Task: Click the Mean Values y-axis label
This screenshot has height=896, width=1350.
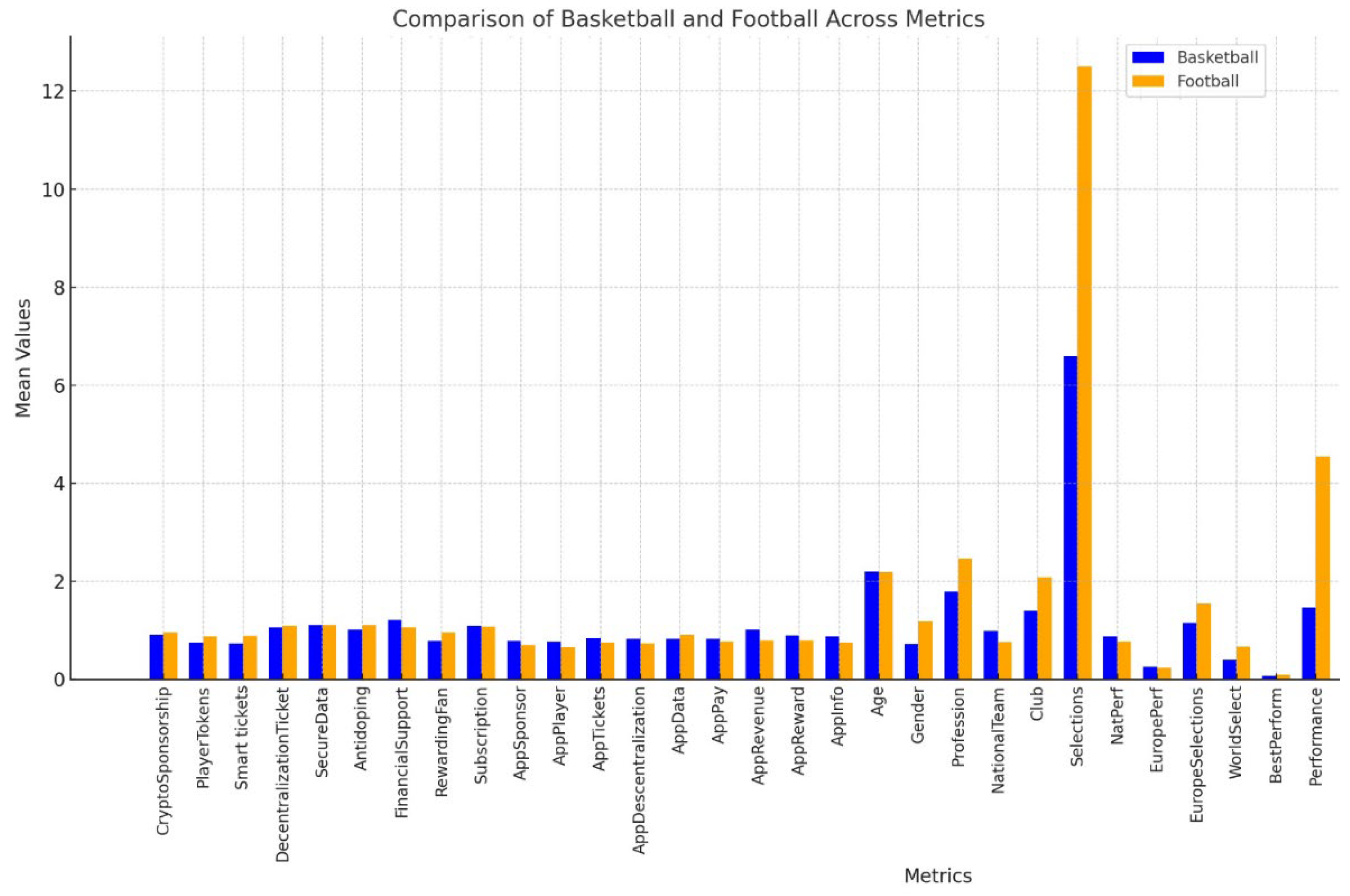Action: (23, 358)
